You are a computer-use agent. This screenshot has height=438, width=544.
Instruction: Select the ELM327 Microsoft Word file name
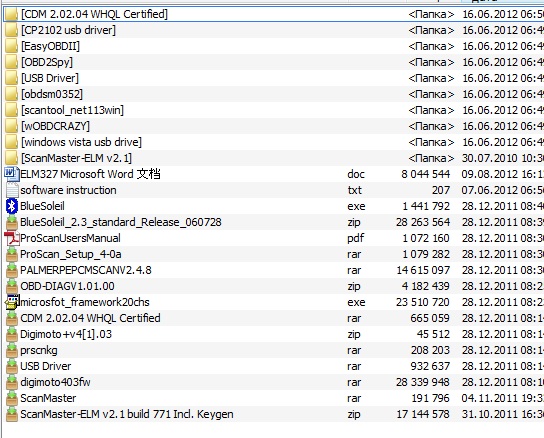tap(90, 174)
